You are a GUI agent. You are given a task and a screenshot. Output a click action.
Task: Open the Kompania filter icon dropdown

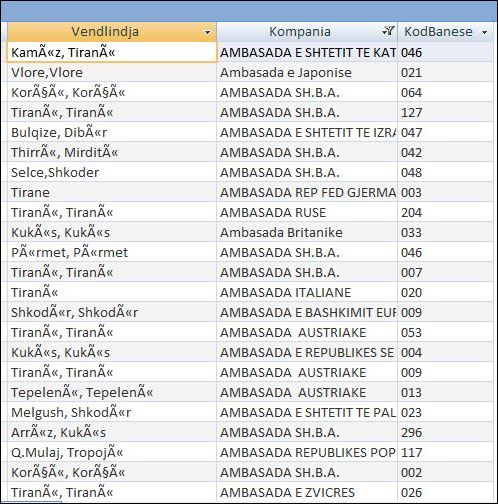coord(388,32)
